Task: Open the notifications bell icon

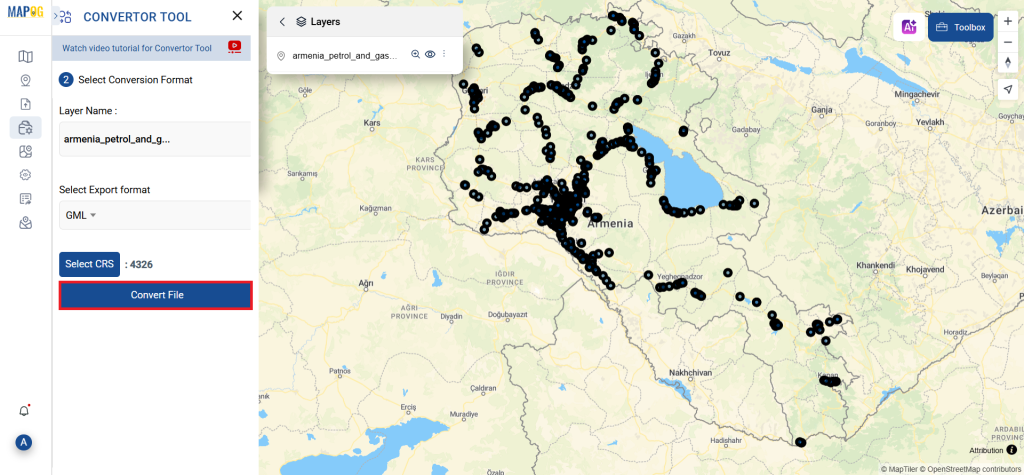Action: point(25,410)
